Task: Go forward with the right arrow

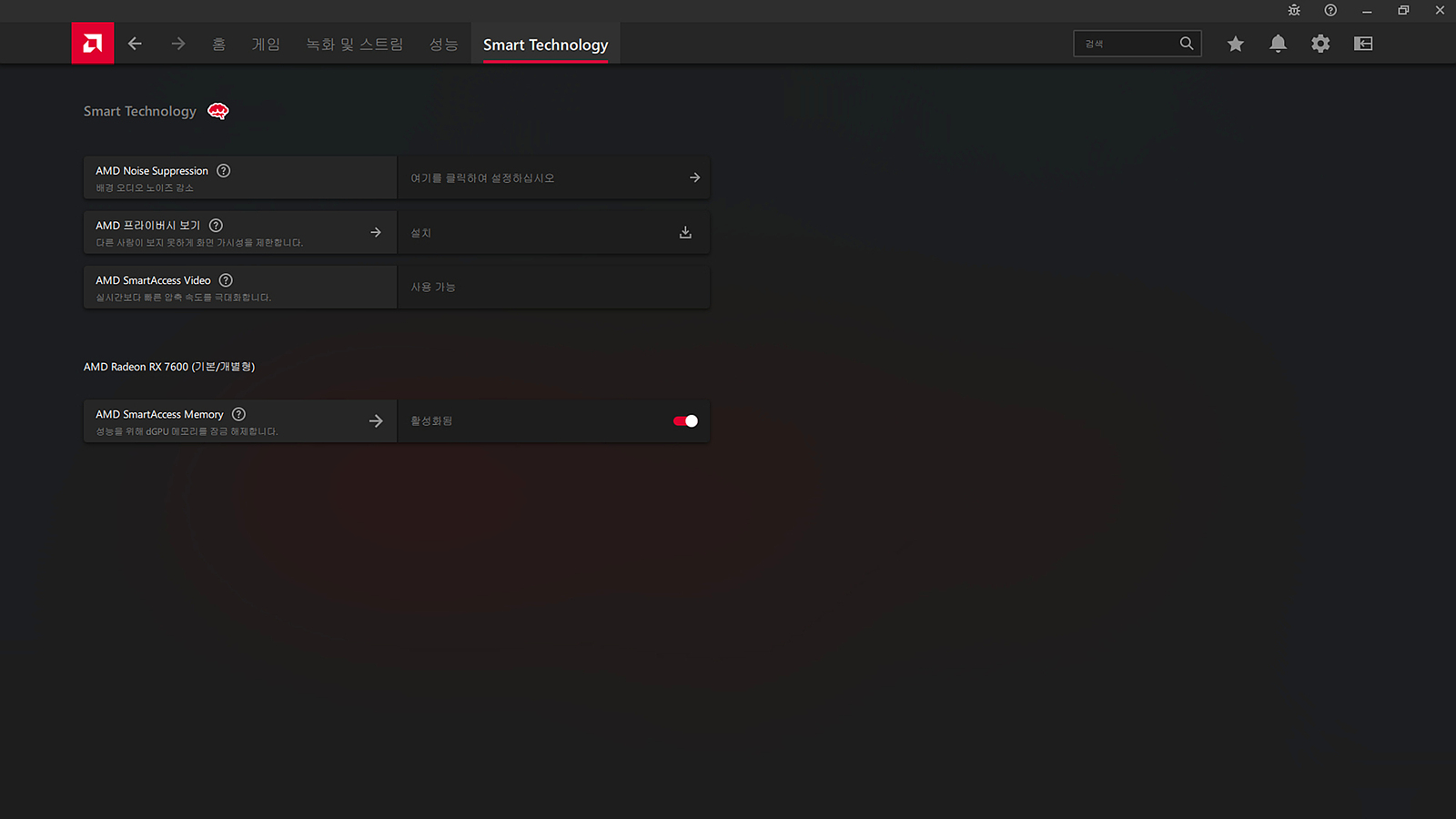Action: tap(178, 44)
